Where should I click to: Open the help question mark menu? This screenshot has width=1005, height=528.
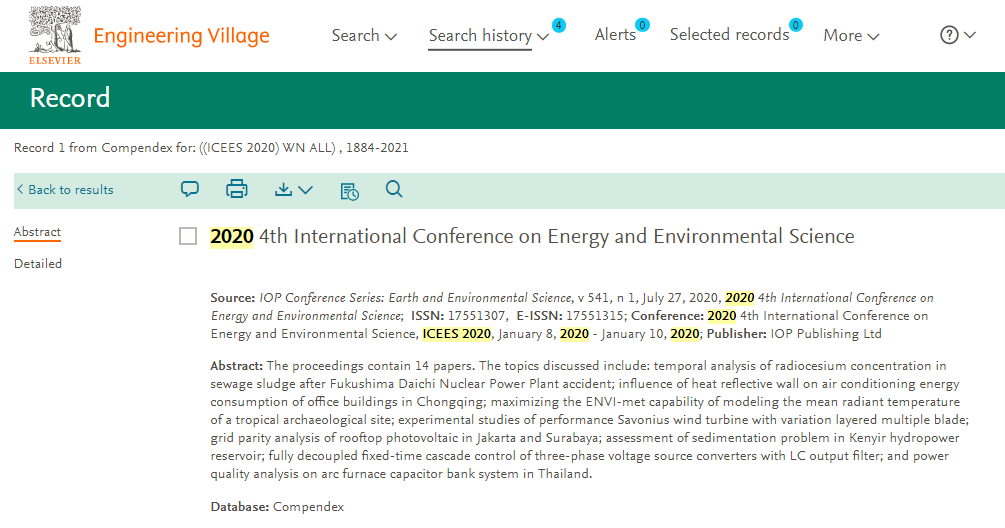point(949,35)
